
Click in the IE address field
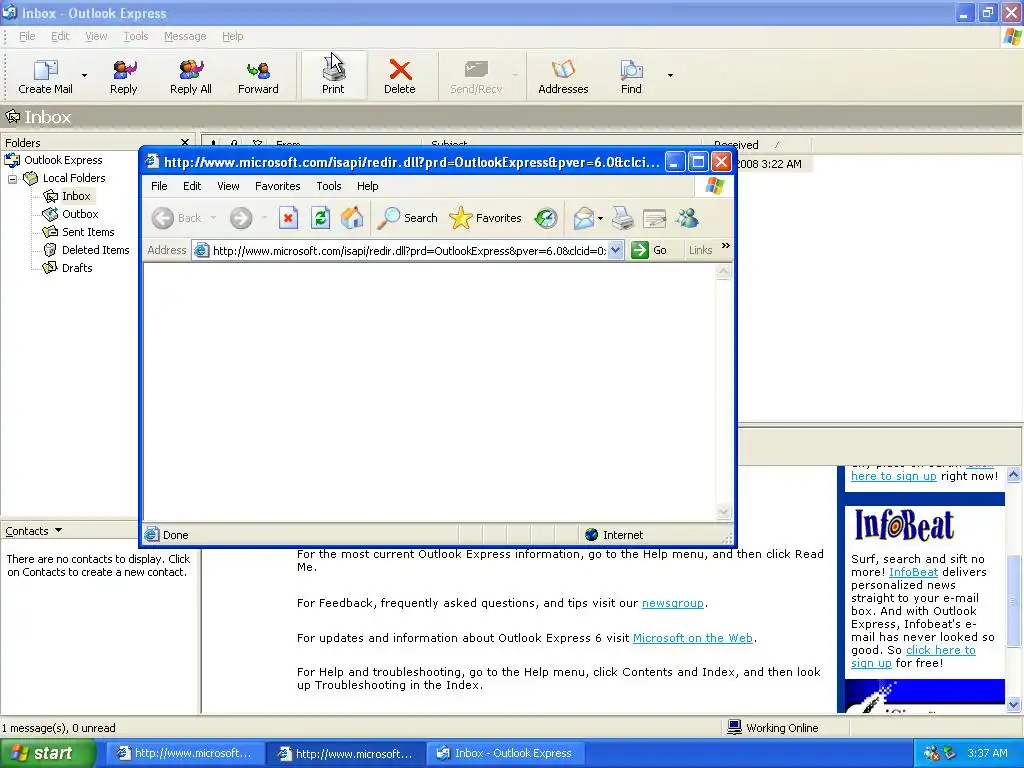(x=408, y=250)
